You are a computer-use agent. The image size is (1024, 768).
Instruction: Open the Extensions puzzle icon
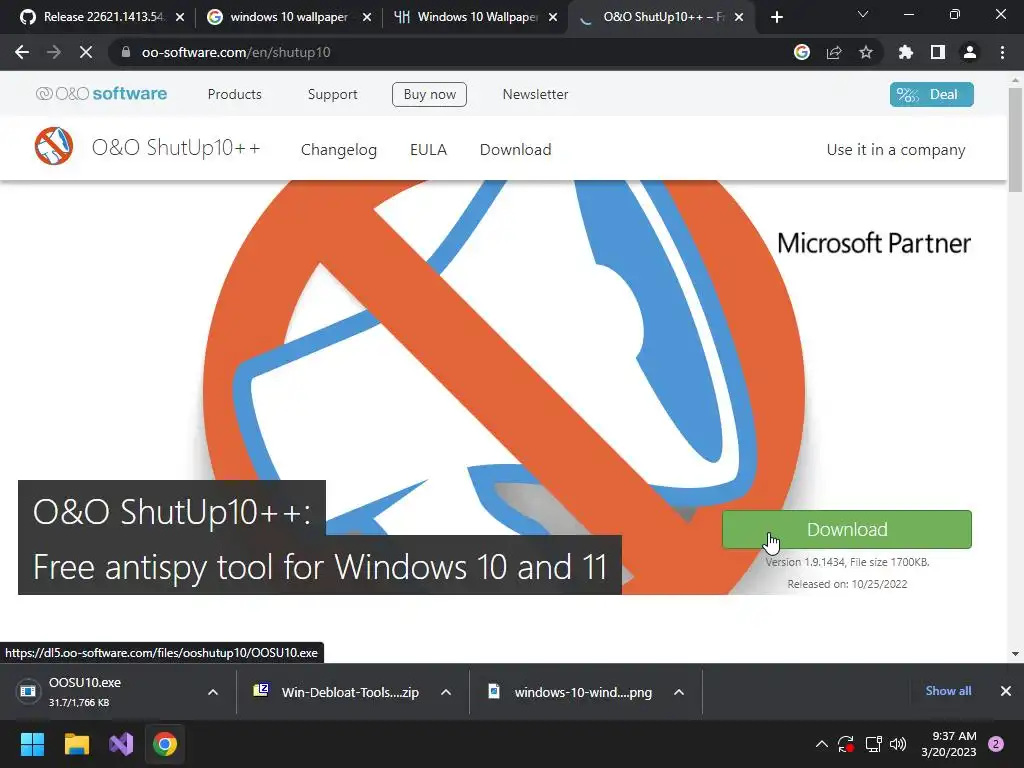point(906,52)
